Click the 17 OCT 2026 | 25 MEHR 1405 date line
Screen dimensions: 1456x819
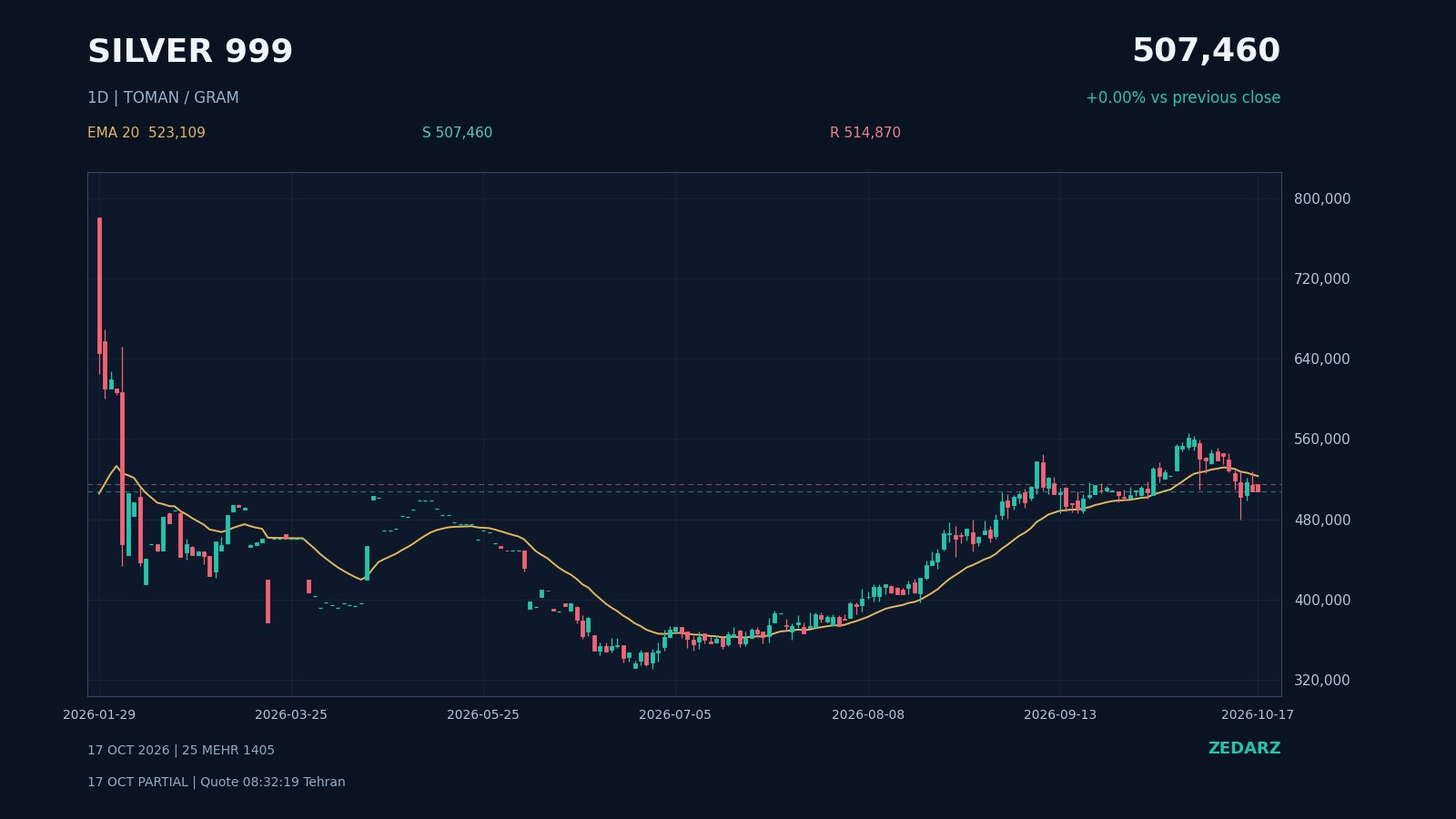point(181,751)
